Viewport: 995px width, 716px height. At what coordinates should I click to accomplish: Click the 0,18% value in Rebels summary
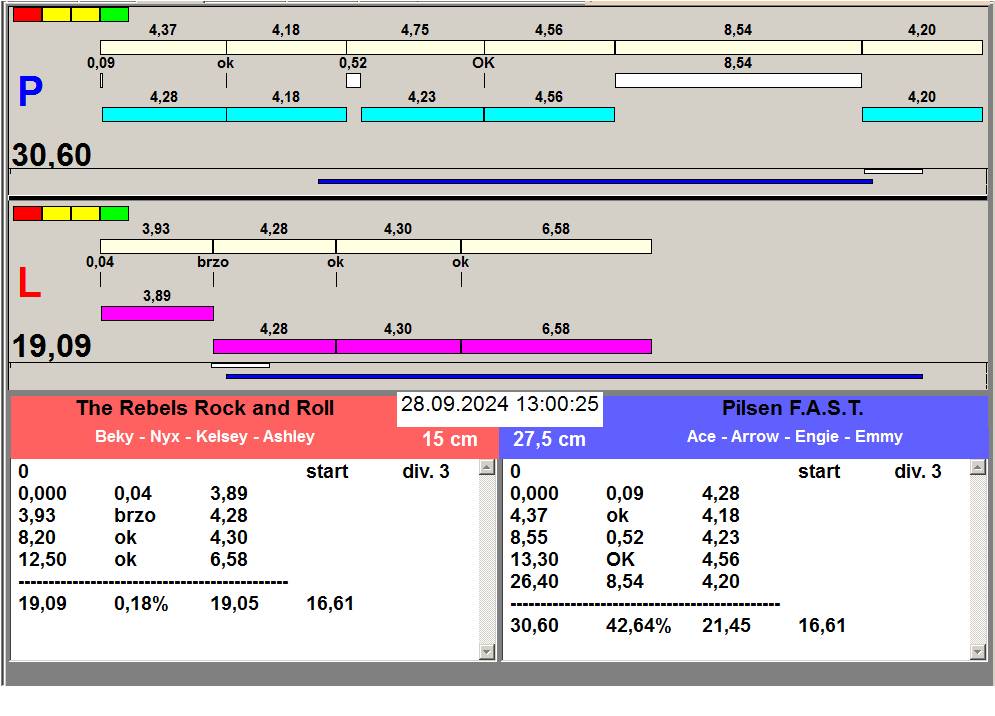pos(141,604)
